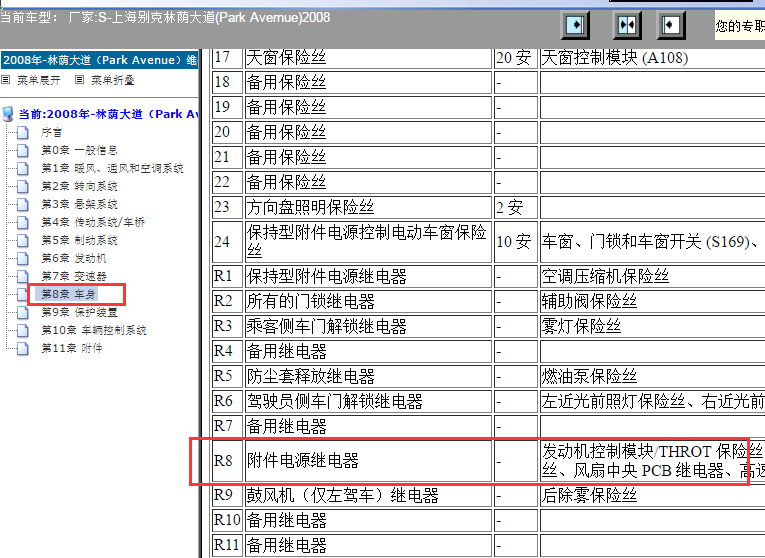
Task: Click cell 雾灯保险丝
Action: [652, 326]
